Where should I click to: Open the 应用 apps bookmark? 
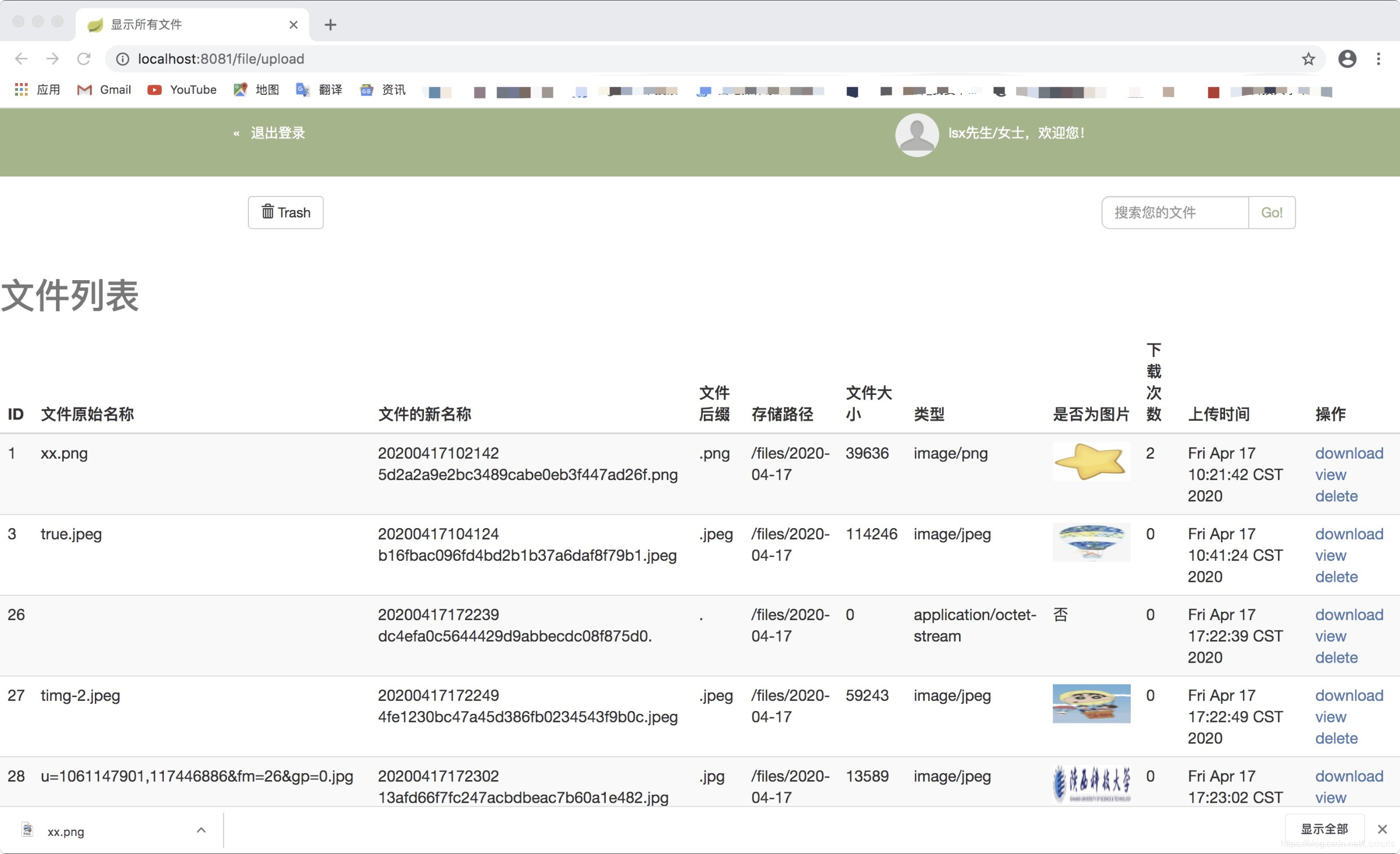pyautogui.click(x=37, y=89)
